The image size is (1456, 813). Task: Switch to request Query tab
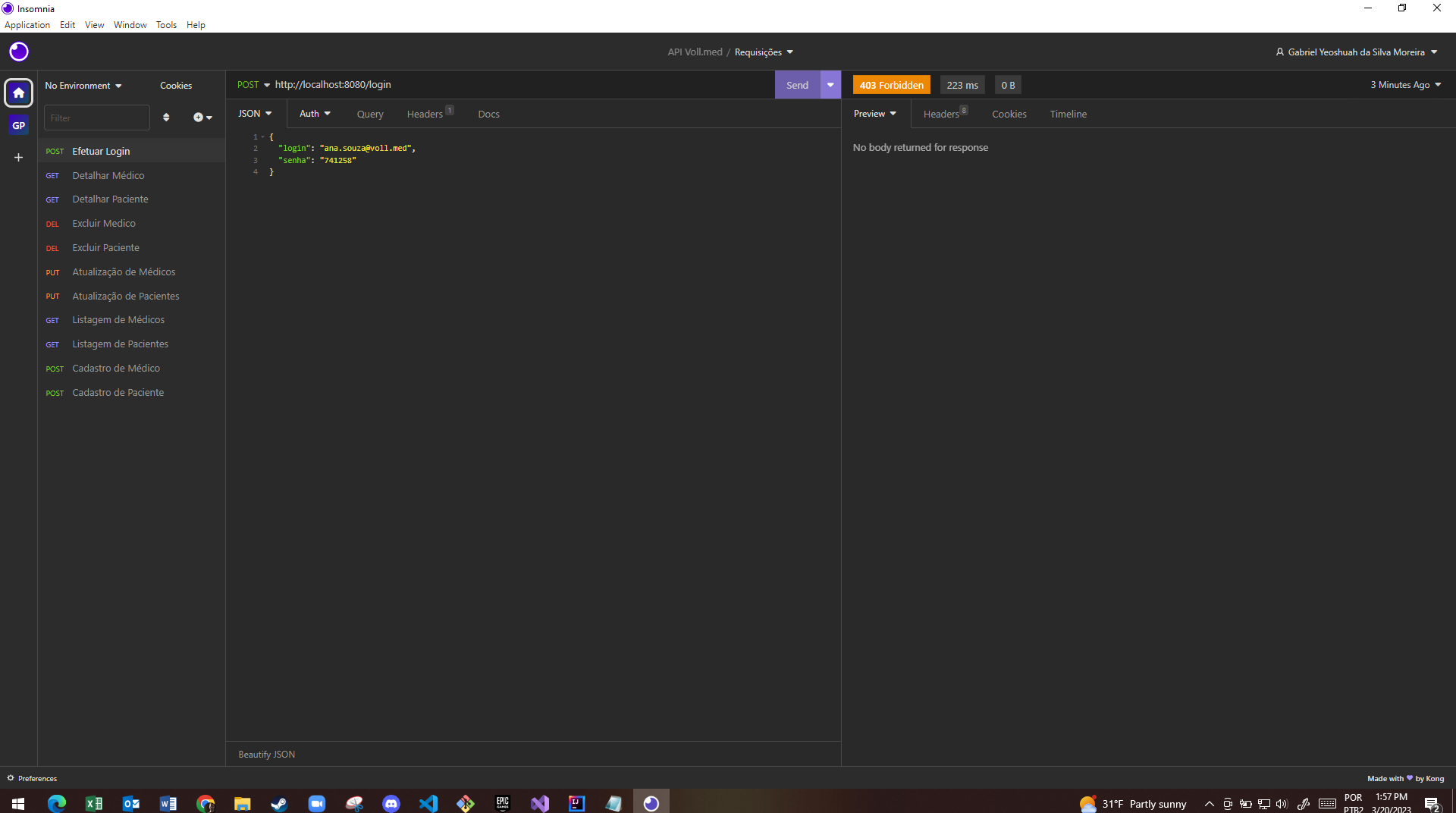pos(370,115)
